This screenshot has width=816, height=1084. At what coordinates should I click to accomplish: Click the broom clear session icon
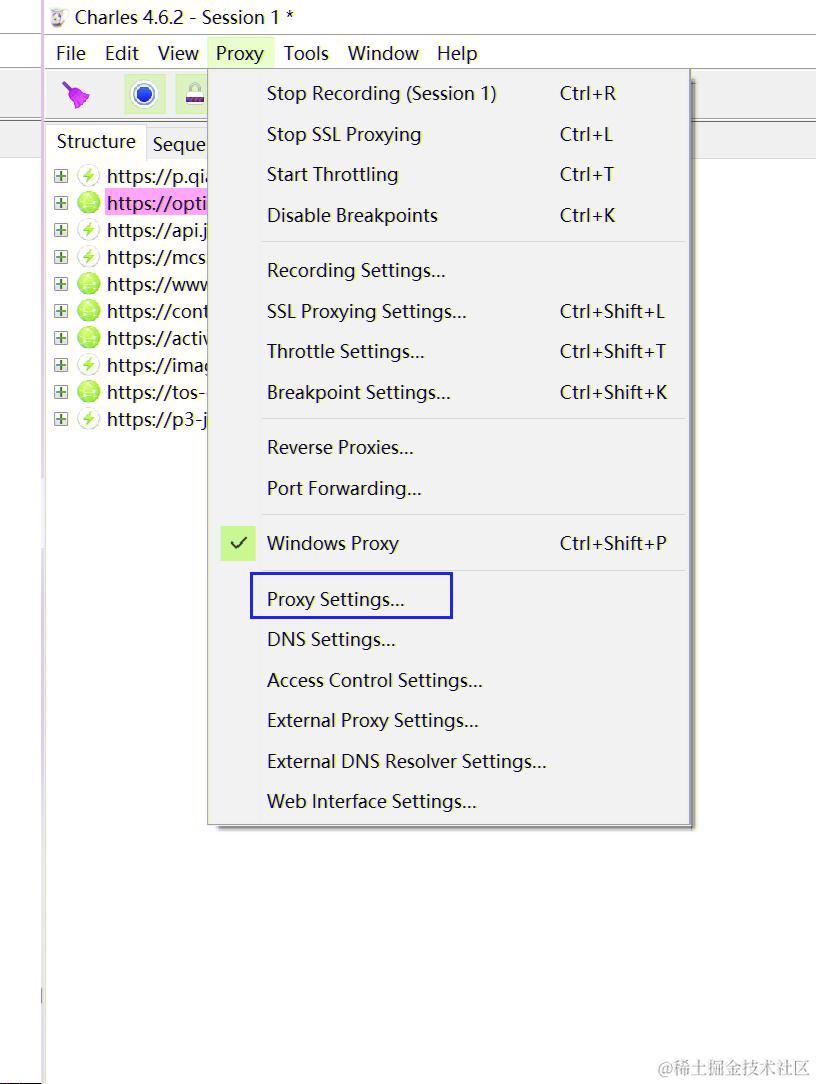[75, 94]
